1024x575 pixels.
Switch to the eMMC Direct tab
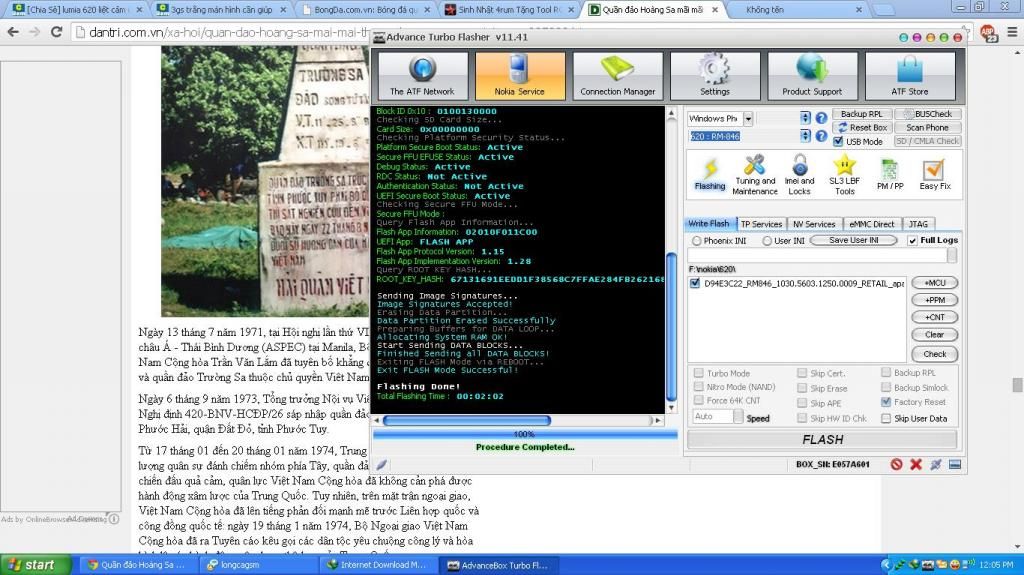[871, 224]
